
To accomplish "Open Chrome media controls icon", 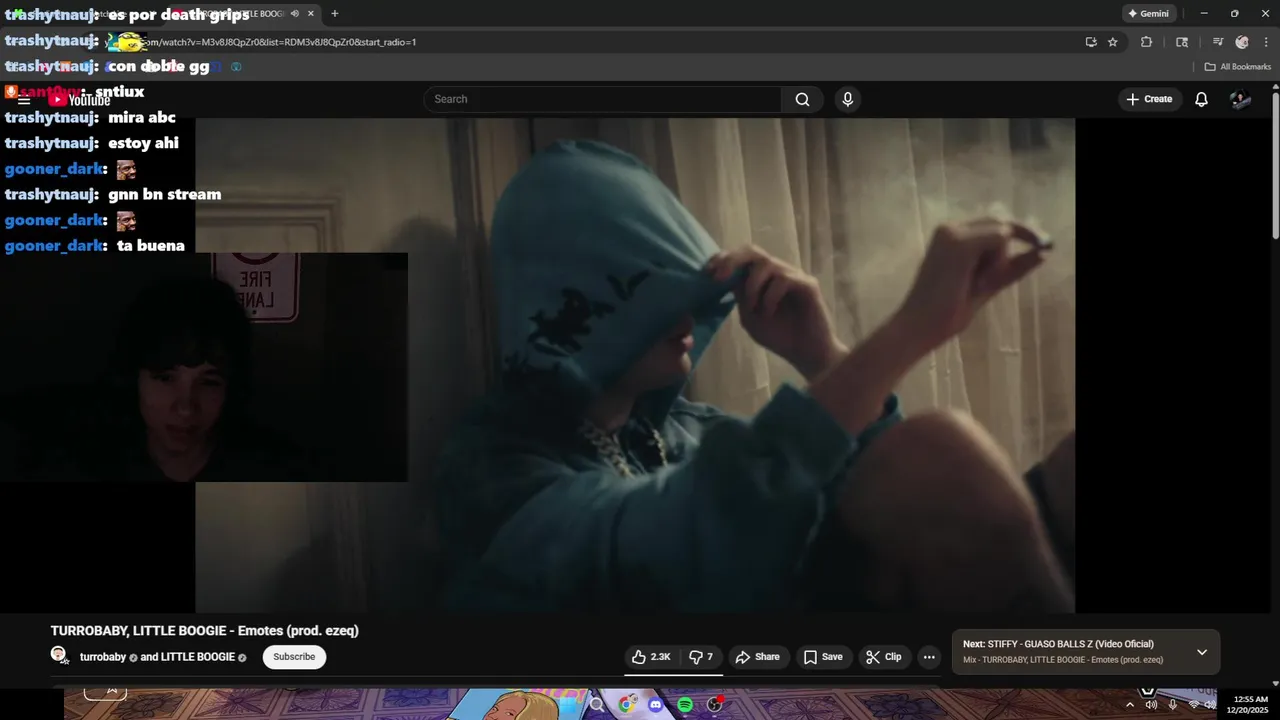I will click(1218, 42).
